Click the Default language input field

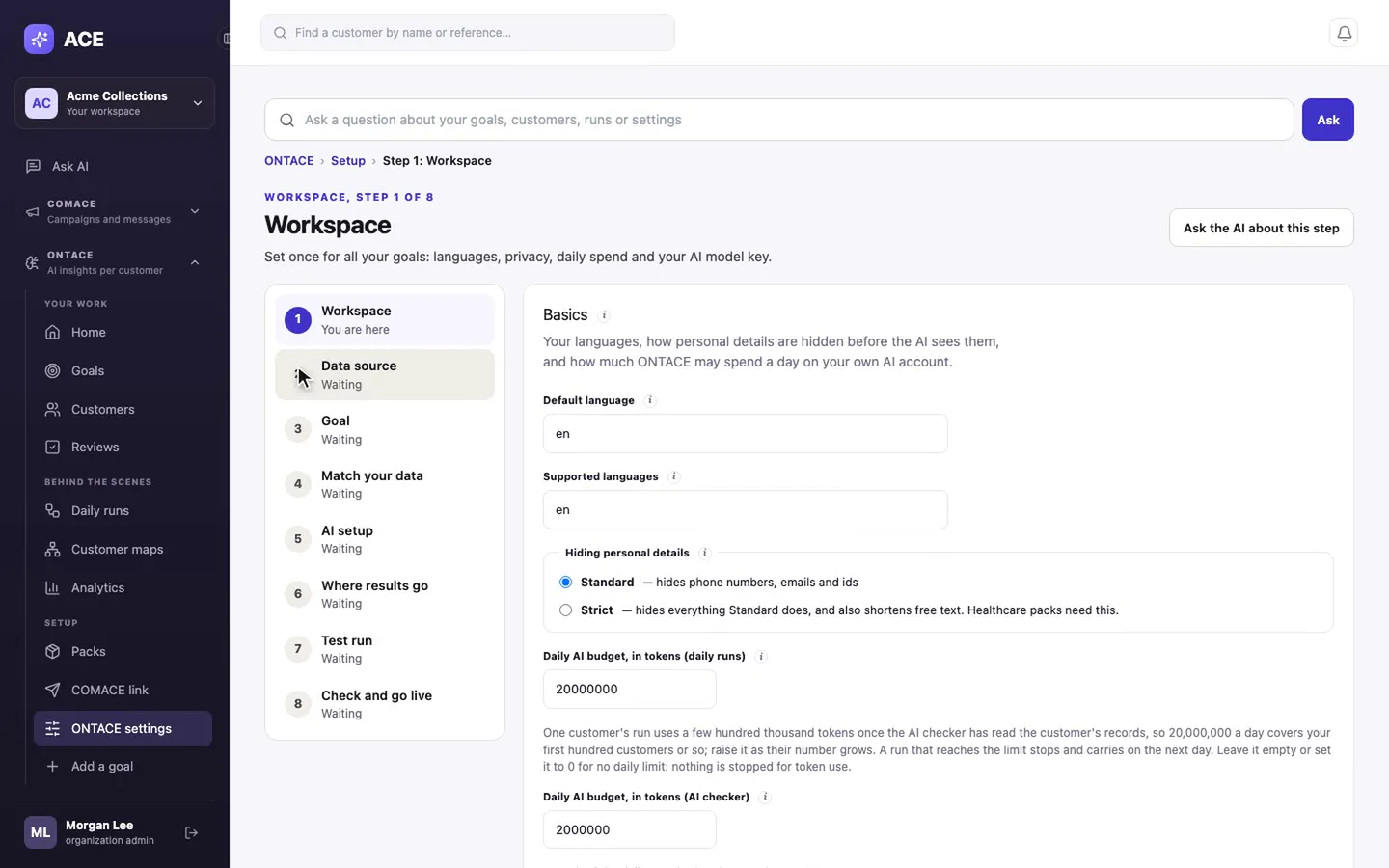(x=746, y=434)
